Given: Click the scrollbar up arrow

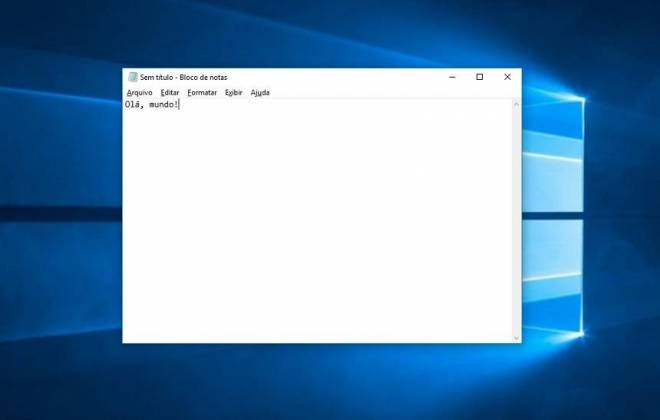Looking at the screenshot, I should (x=516, y=104).
